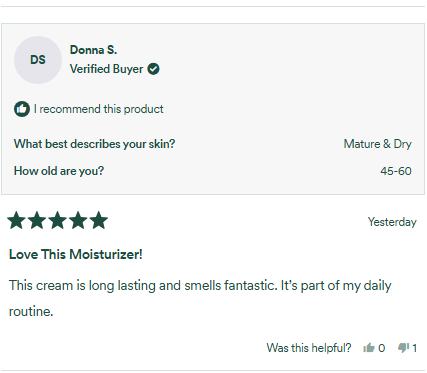Viewport: 427px width, 373px height.
Task: Click the Verified Buyer label
Action: click(x=106, y=69)
